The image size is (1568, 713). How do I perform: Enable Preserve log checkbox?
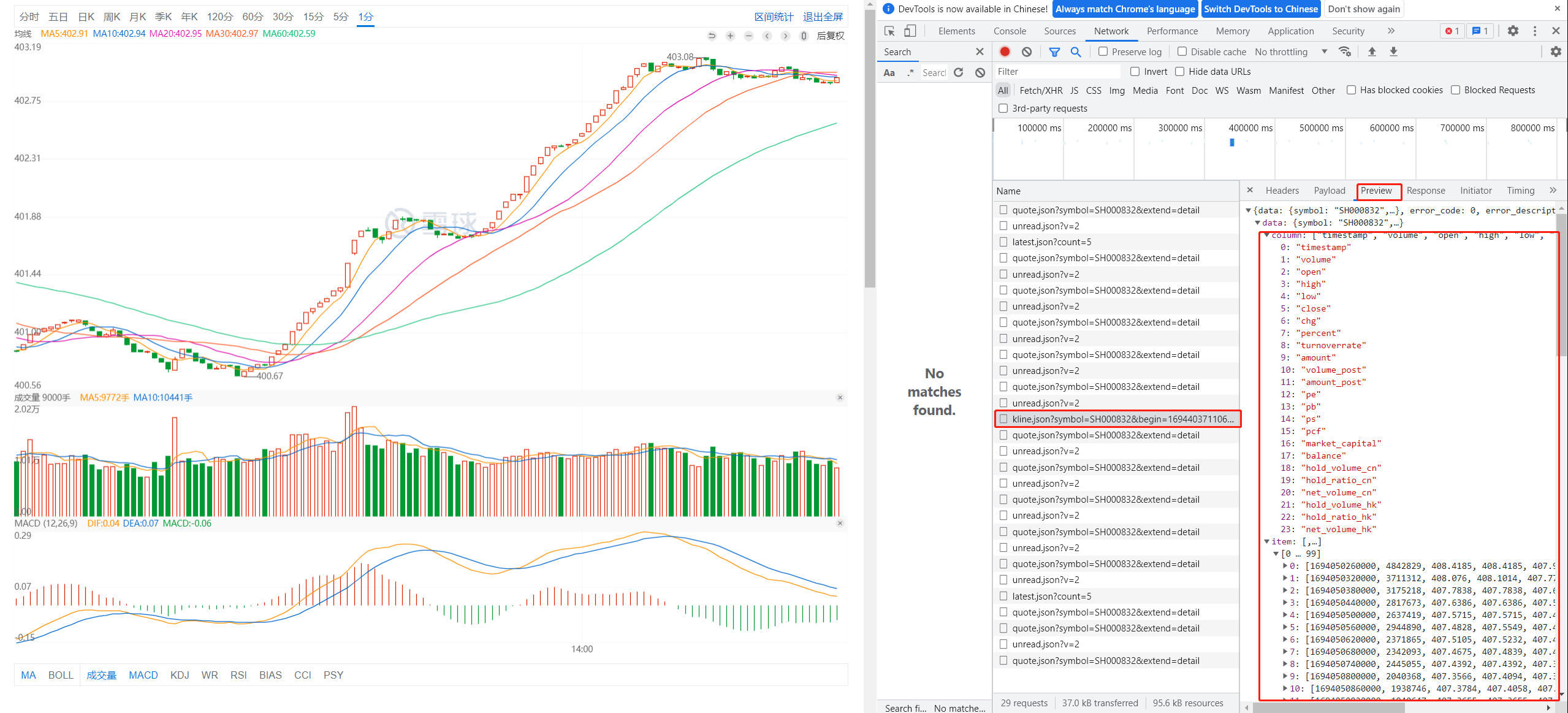coord(1103,51)
